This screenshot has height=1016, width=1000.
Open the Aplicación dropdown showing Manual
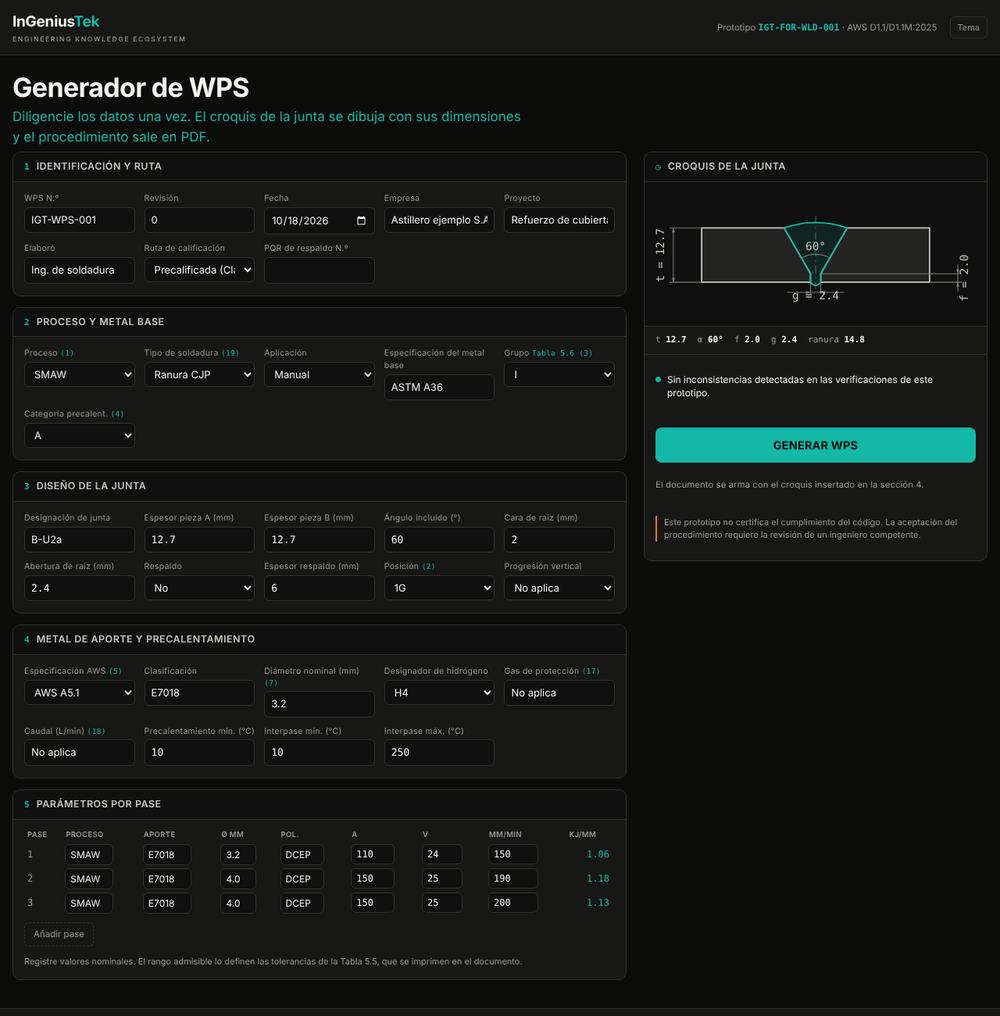pos(319,375)
